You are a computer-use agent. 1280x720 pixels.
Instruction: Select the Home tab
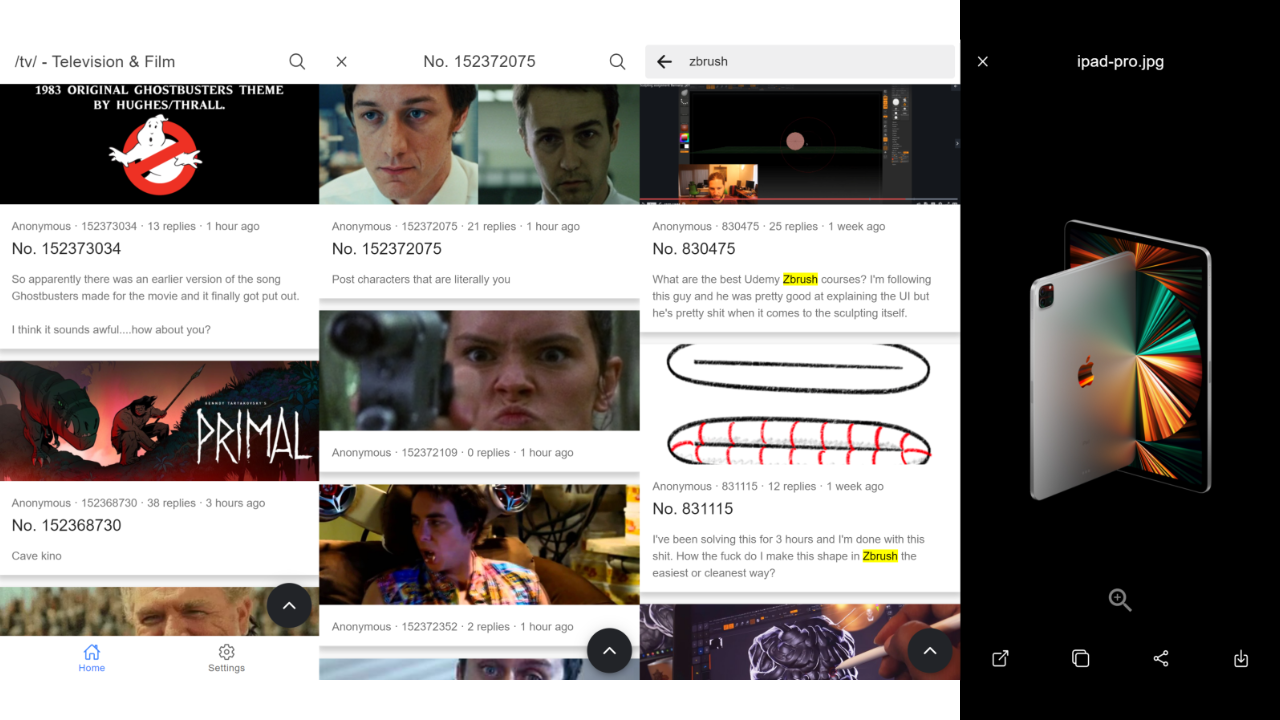tap(92, 658)
